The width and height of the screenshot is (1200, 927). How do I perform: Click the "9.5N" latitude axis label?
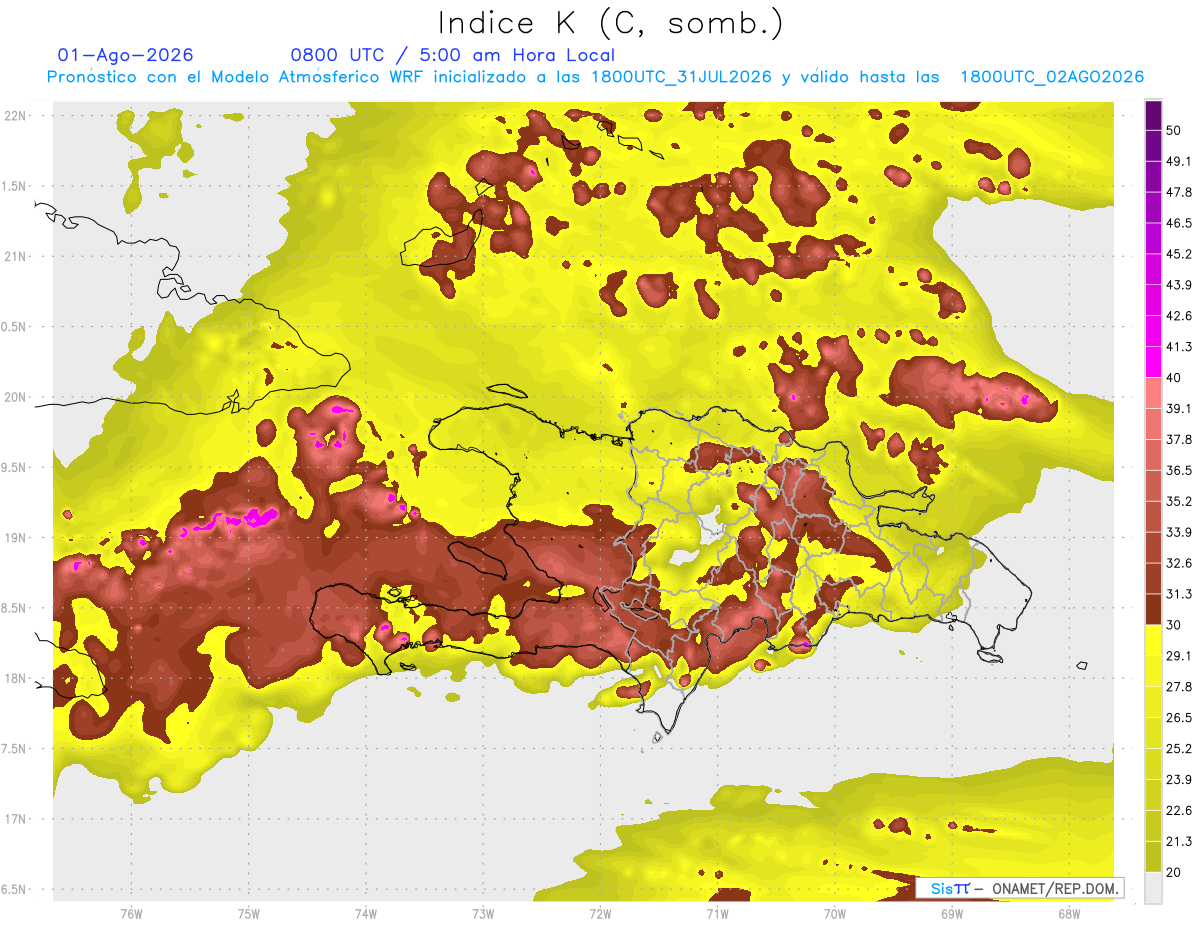click(x=14, y=467)
